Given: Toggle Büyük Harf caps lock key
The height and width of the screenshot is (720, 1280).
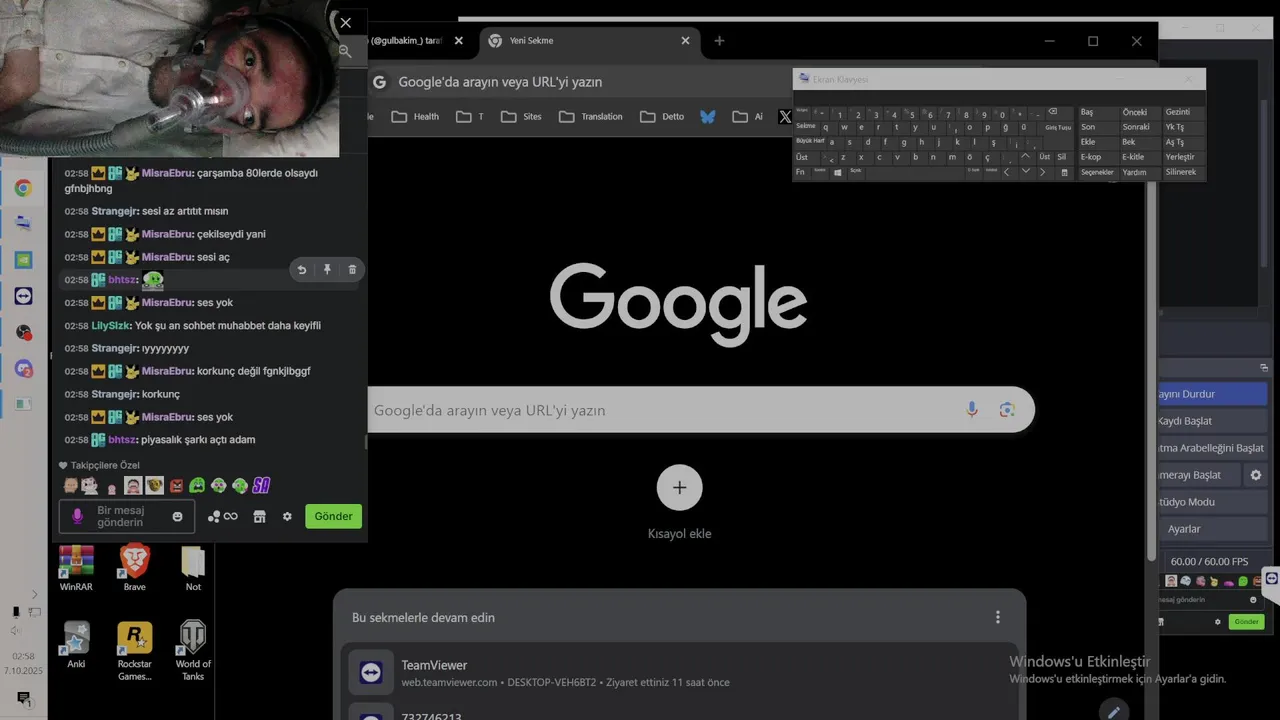Looking at the screenshot, I should [809, 142].
